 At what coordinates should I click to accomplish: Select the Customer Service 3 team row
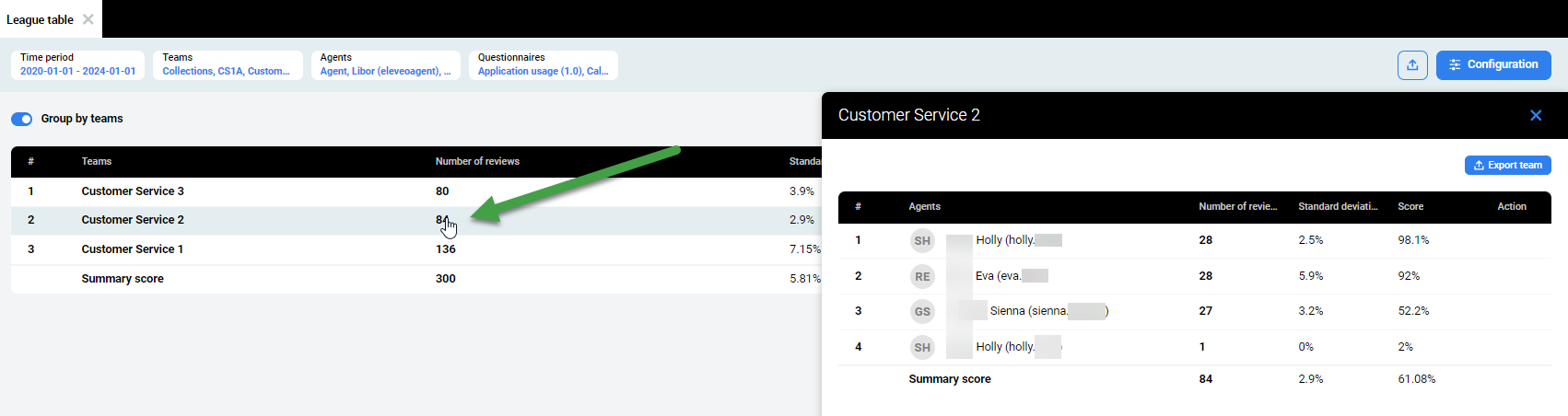pyautogui.click(x=133, y=191)
